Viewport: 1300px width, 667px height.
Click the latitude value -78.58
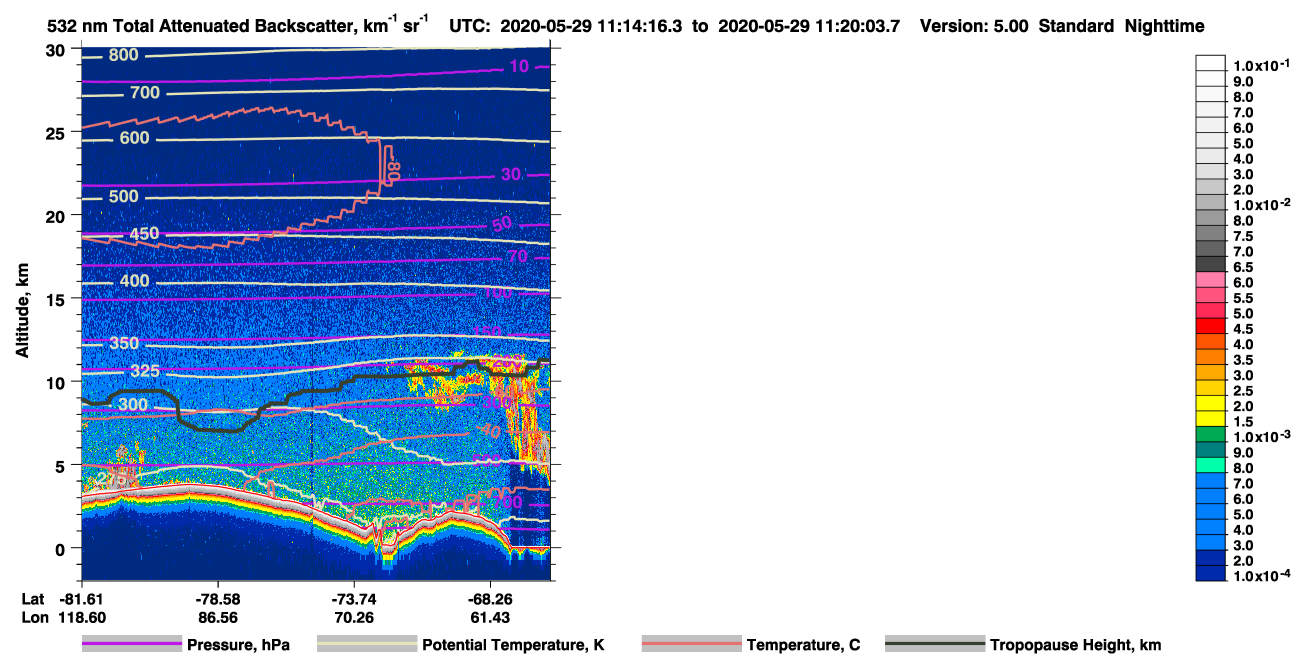tap(217, 599)
